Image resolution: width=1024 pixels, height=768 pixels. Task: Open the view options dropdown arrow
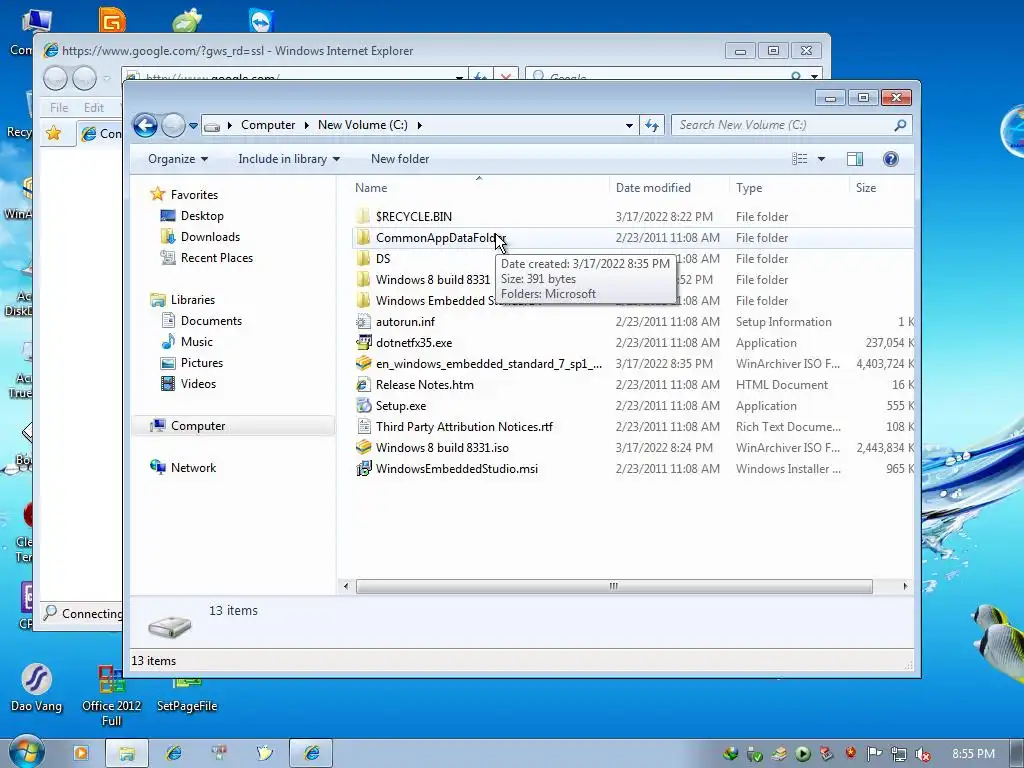click(822, 159)
